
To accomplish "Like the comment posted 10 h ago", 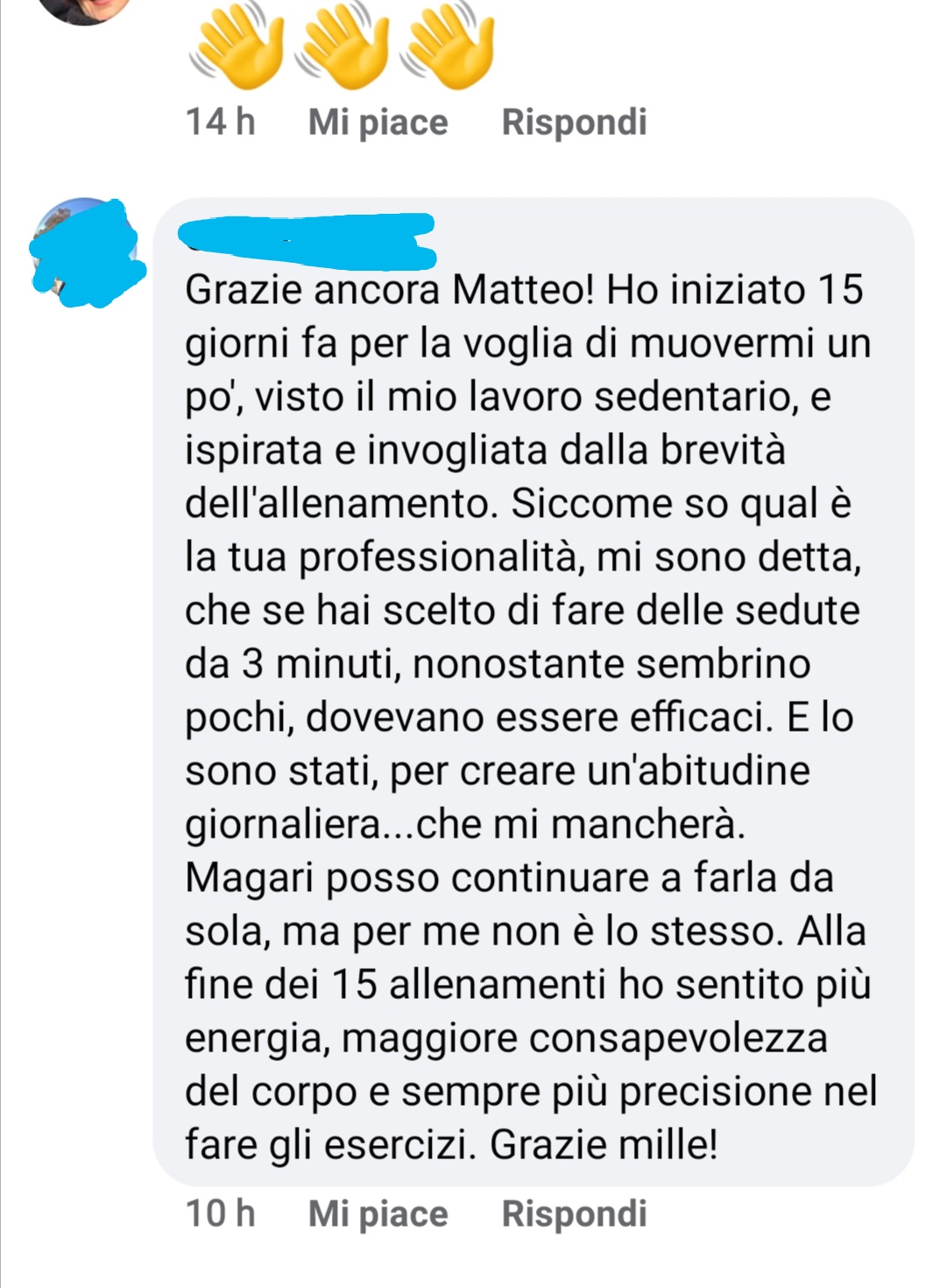I will 378,1214.
